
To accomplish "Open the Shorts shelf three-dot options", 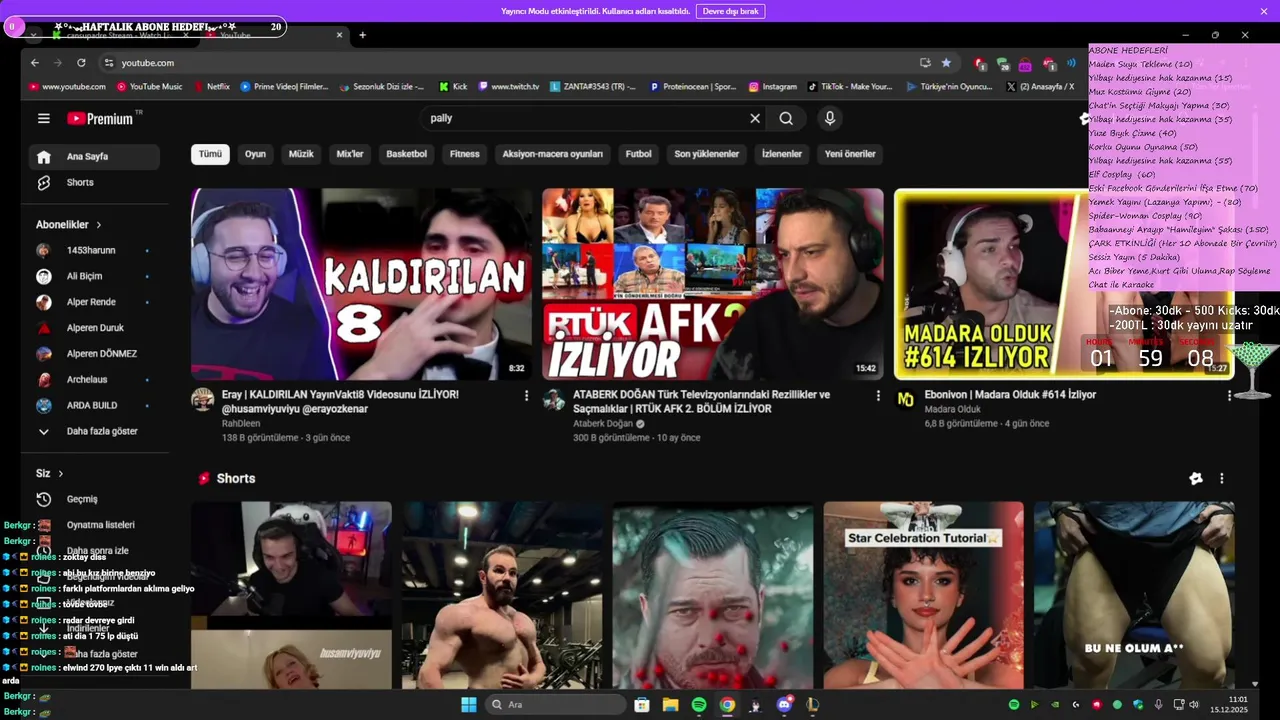I will pyautogui.click(x=1221, y=479).
